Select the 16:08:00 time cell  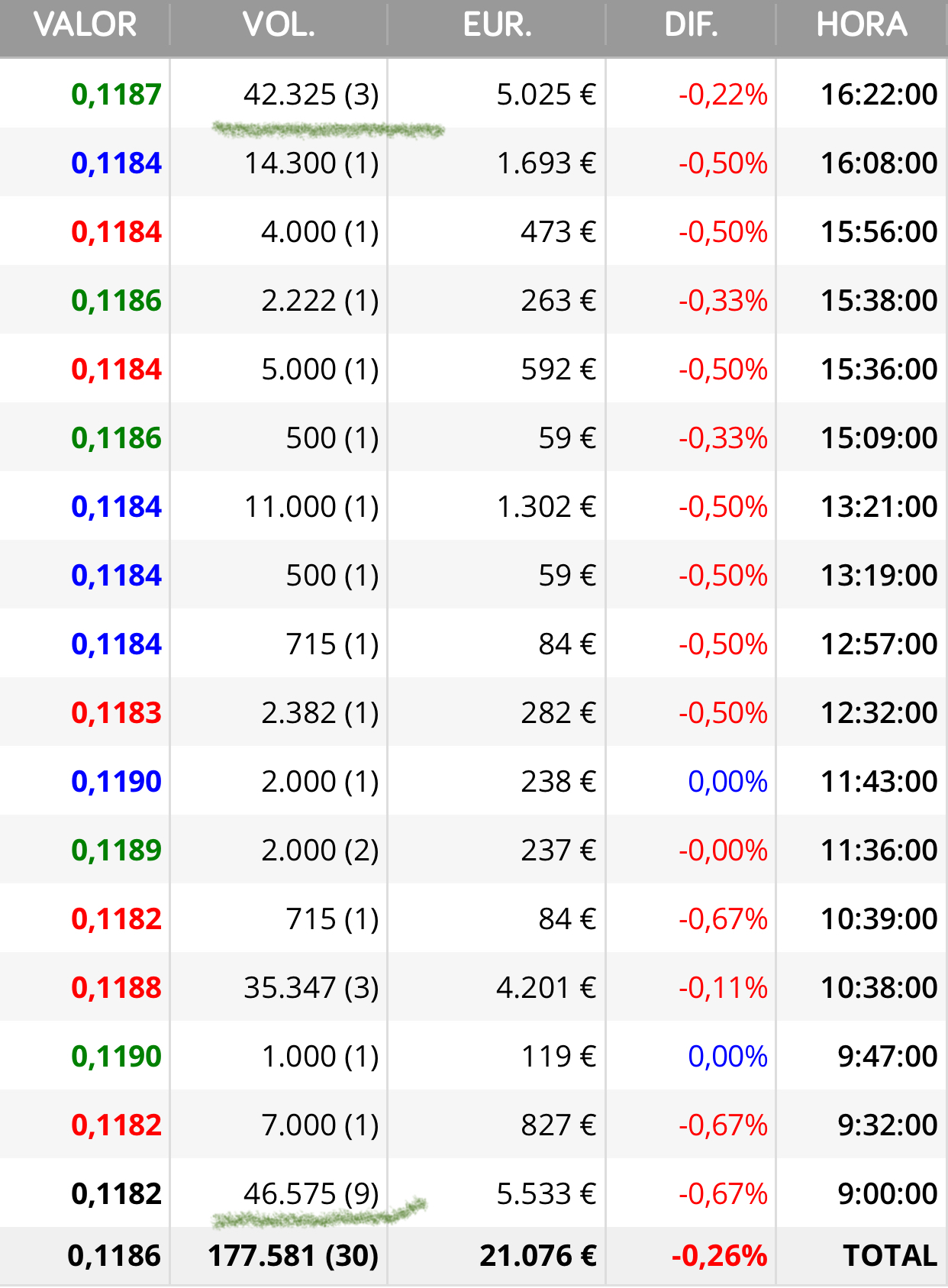pyautogui.click(x=879, y=163)
